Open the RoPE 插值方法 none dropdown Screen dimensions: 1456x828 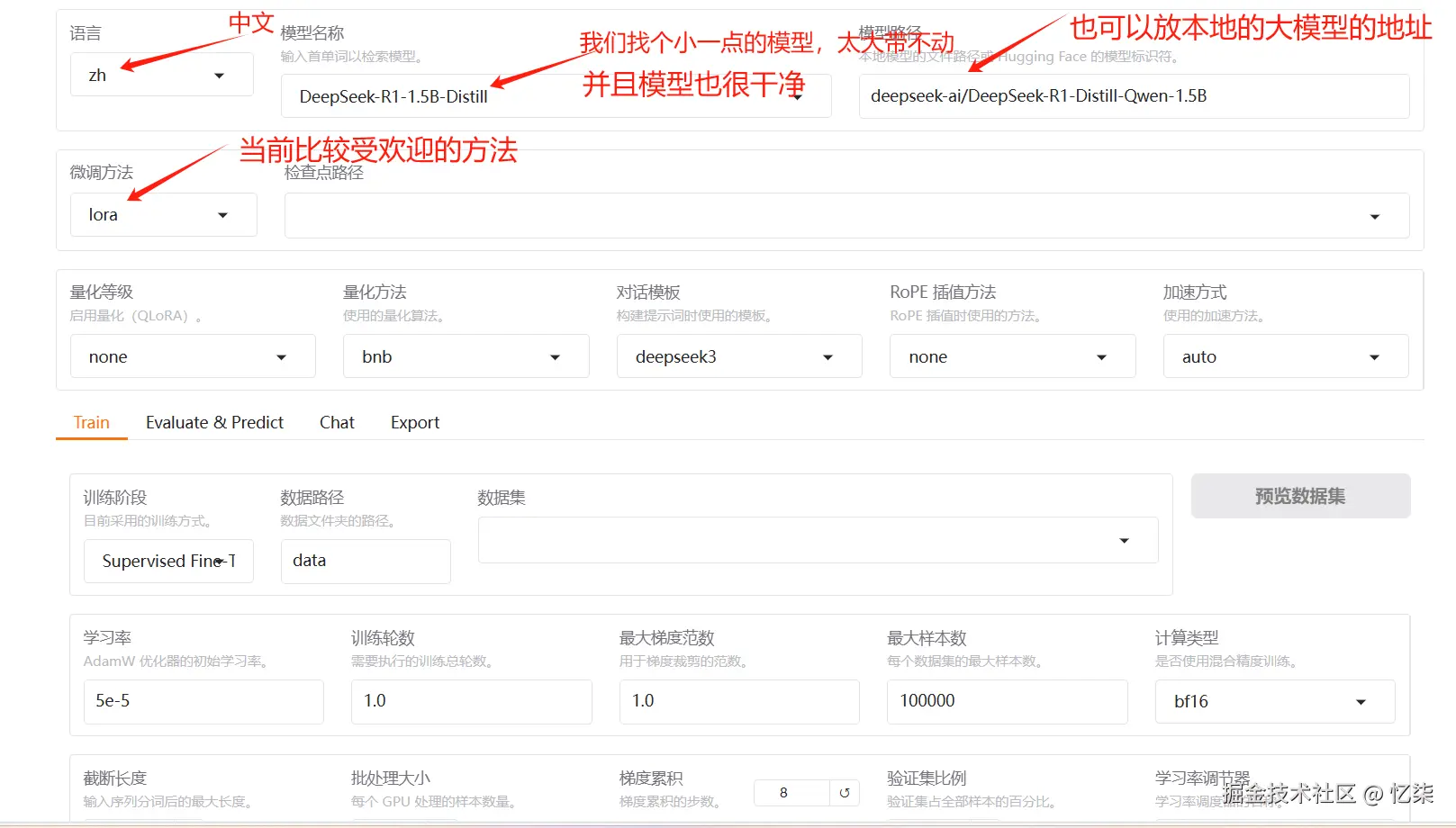pos(1013,356)
